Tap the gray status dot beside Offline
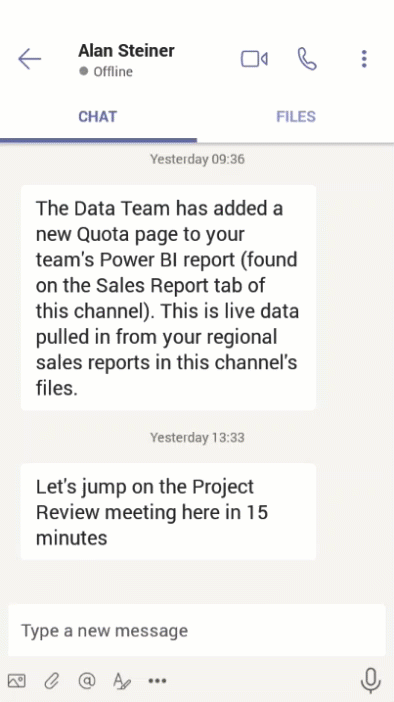 [x=83, y=71]
